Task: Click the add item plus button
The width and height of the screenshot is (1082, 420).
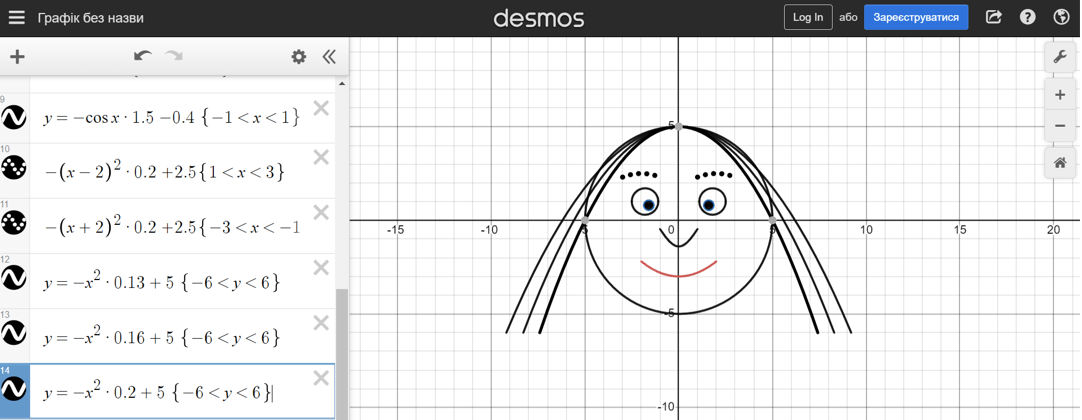Action: click(x=17, y=57)
